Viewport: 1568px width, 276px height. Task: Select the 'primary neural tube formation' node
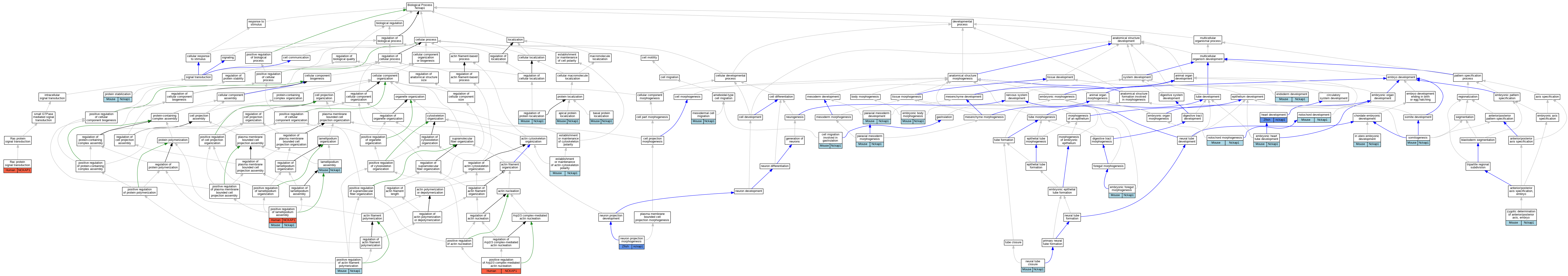click(1052, 243)
